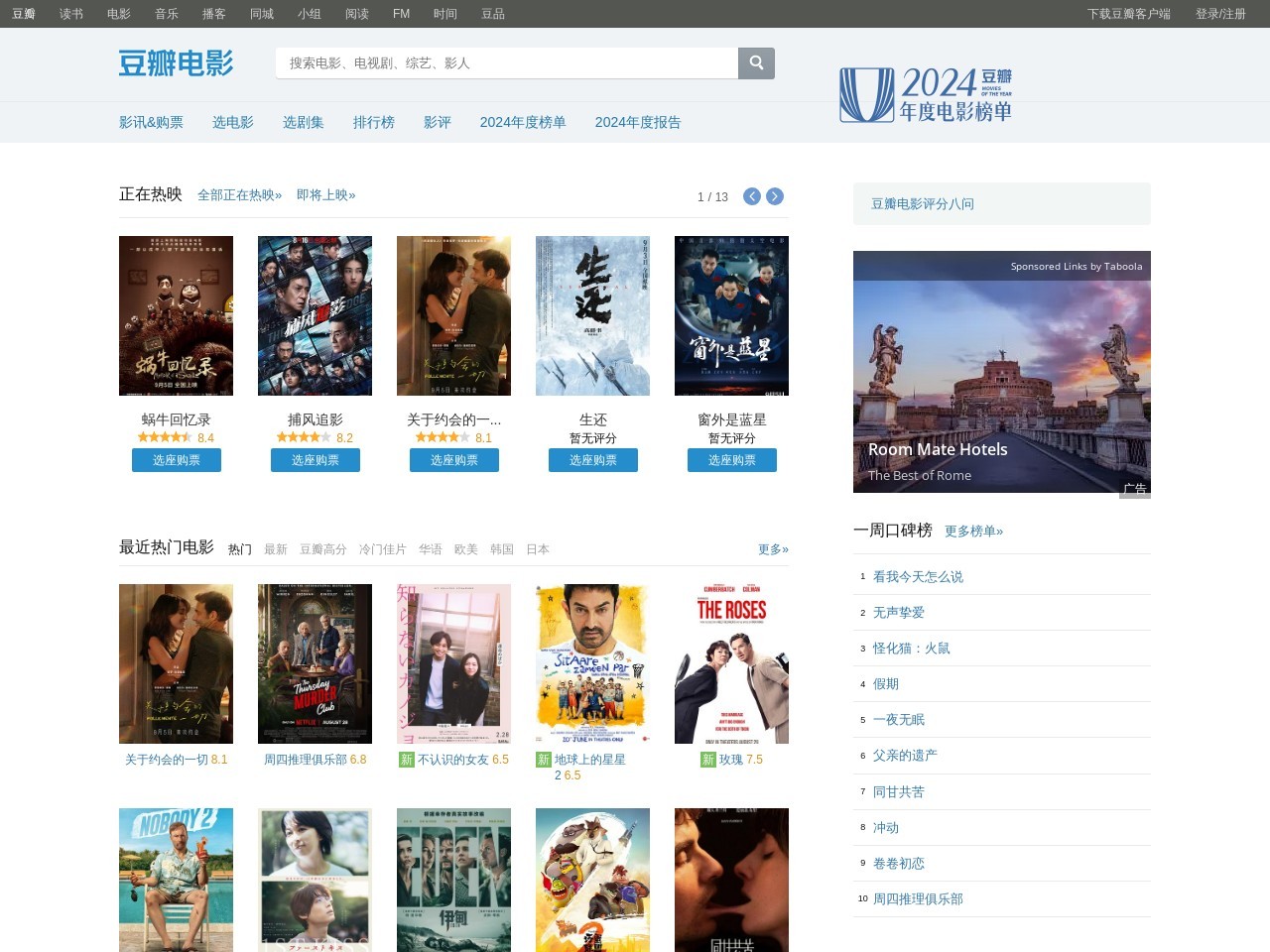The height and width of the screenshot is (952, 1270).
Task: Click 选座购票 button under 窗外是蓝星
Action: point(732,460)
